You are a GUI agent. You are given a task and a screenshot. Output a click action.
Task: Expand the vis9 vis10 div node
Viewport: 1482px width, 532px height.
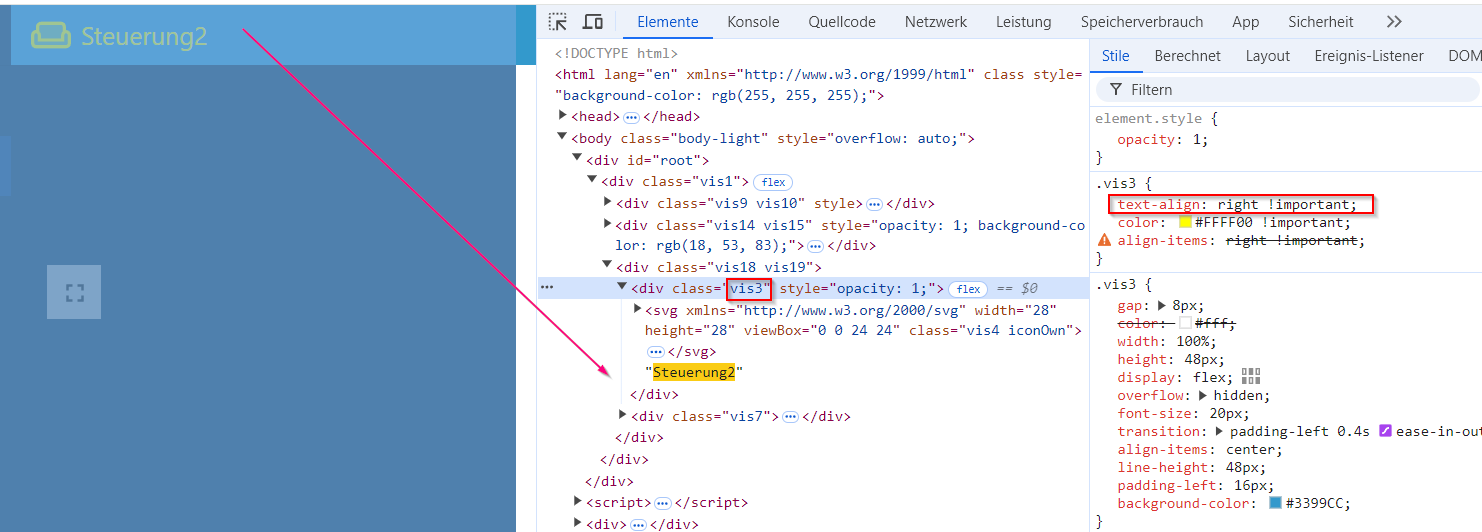[x=608, y=202]
